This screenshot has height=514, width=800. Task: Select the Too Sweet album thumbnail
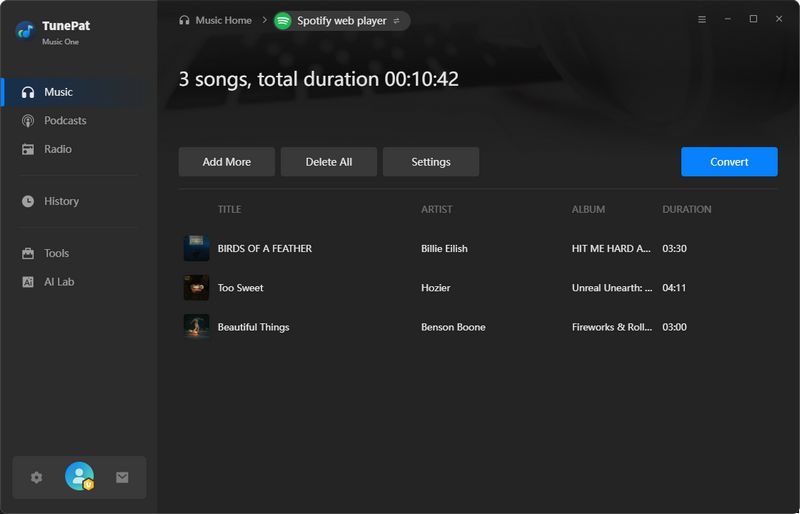(x=196, y=287)
